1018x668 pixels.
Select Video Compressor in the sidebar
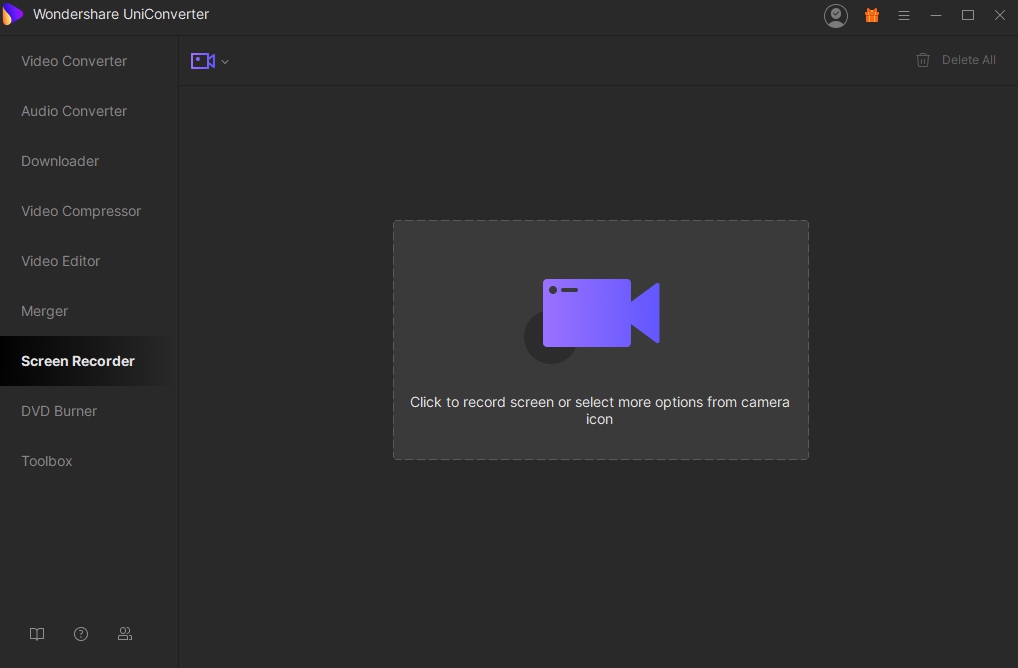tap(81, 211)
